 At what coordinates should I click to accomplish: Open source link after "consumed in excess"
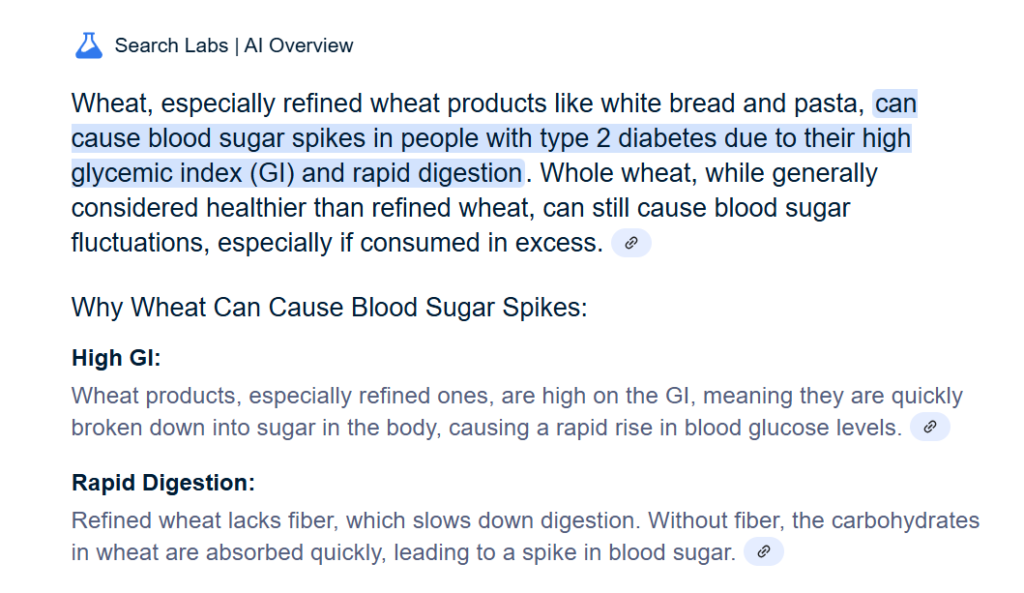pos(631,243)
